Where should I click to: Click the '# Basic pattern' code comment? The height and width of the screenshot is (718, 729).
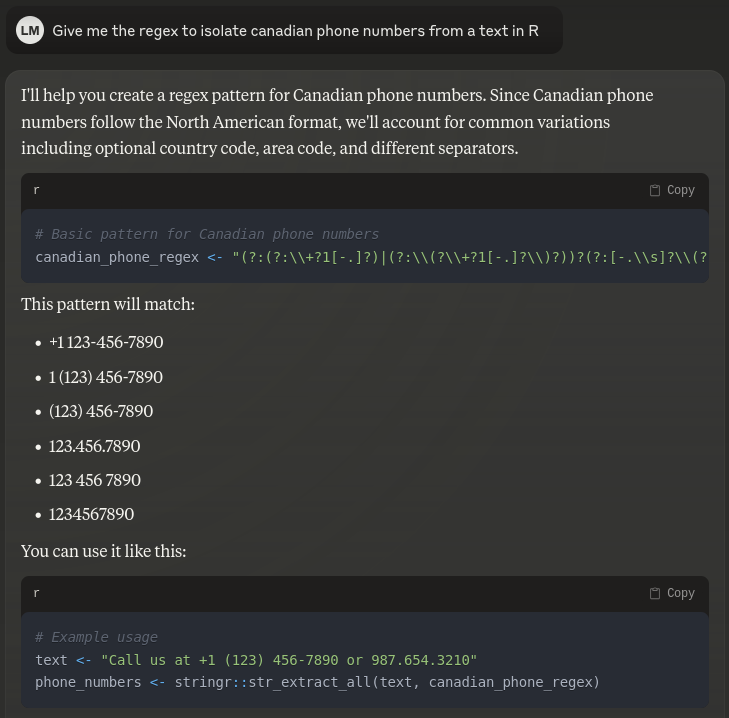(207, 234)
